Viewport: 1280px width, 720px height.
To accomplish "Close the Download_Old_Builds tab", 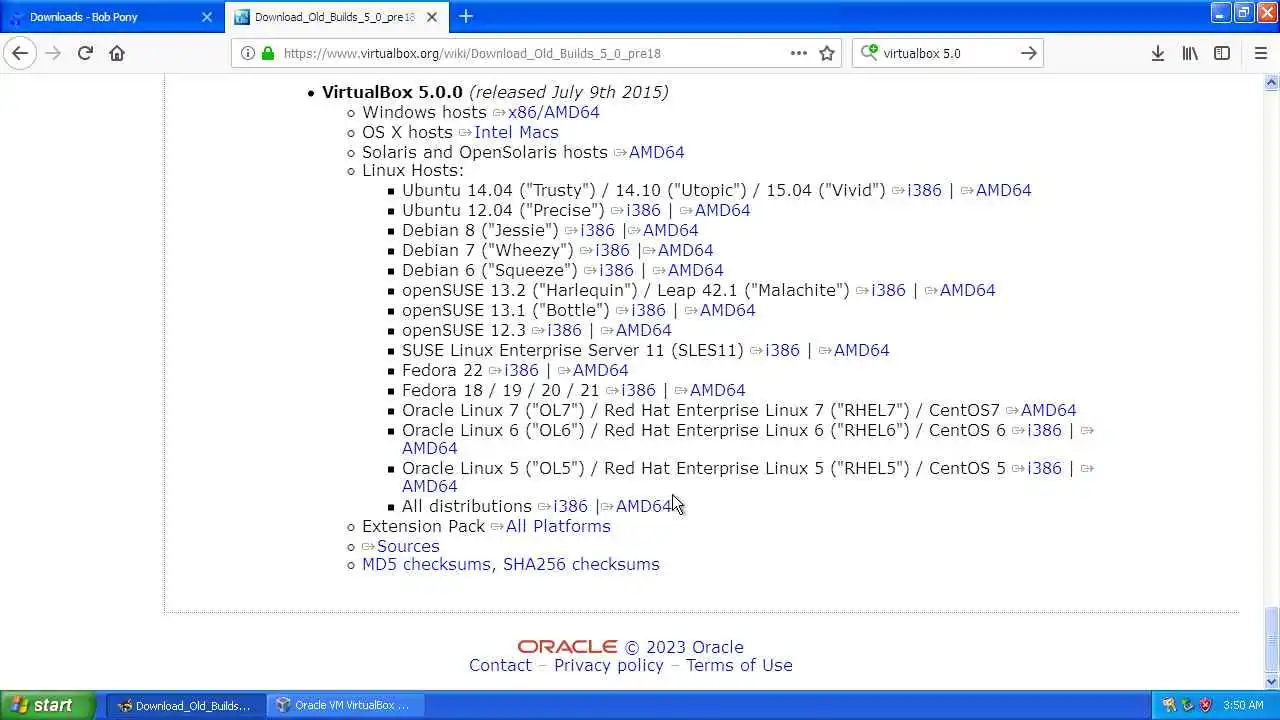I will point(433,17).
